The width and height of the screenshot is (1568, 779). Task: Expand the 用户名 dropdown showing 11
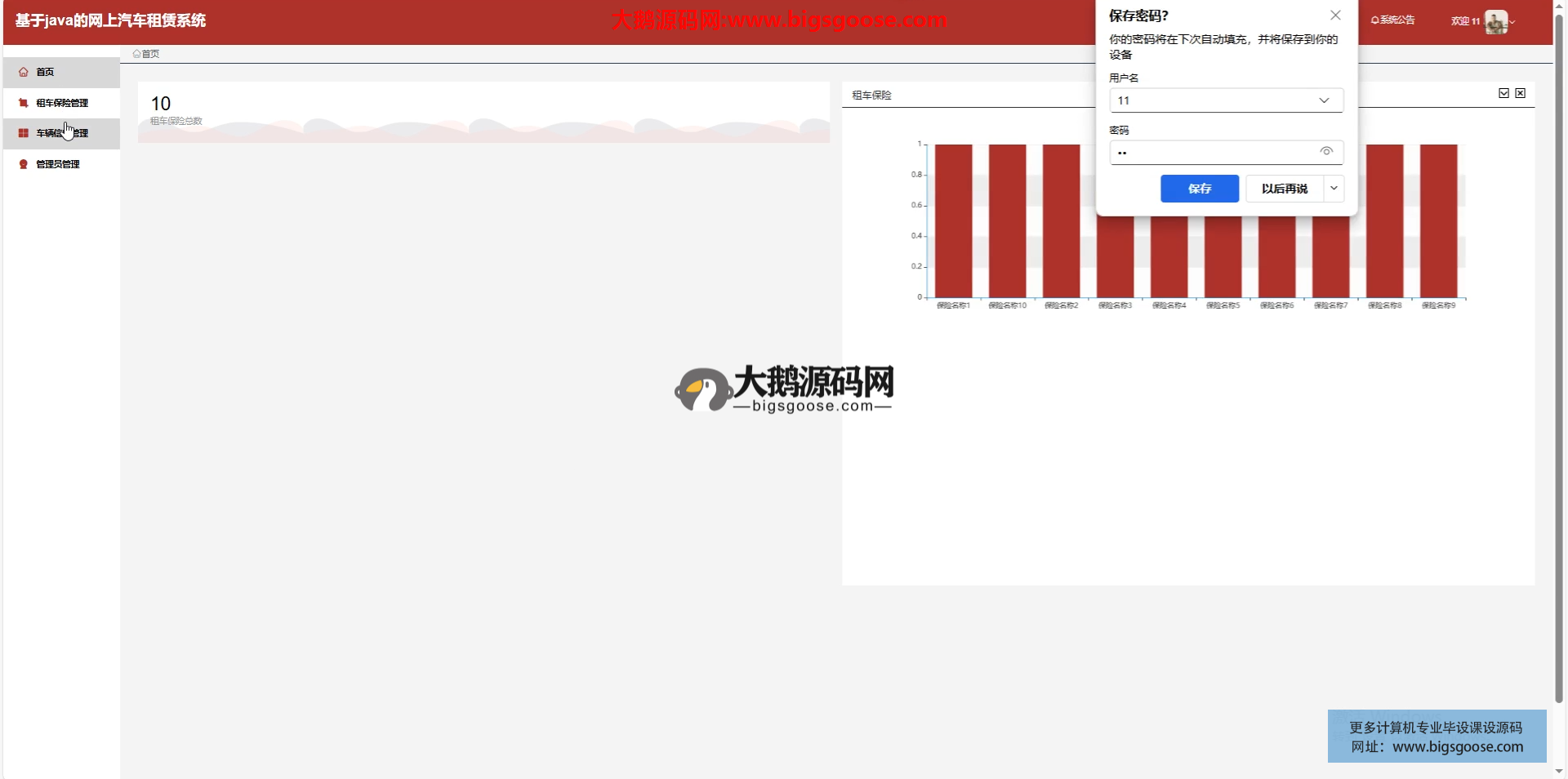1324,100
